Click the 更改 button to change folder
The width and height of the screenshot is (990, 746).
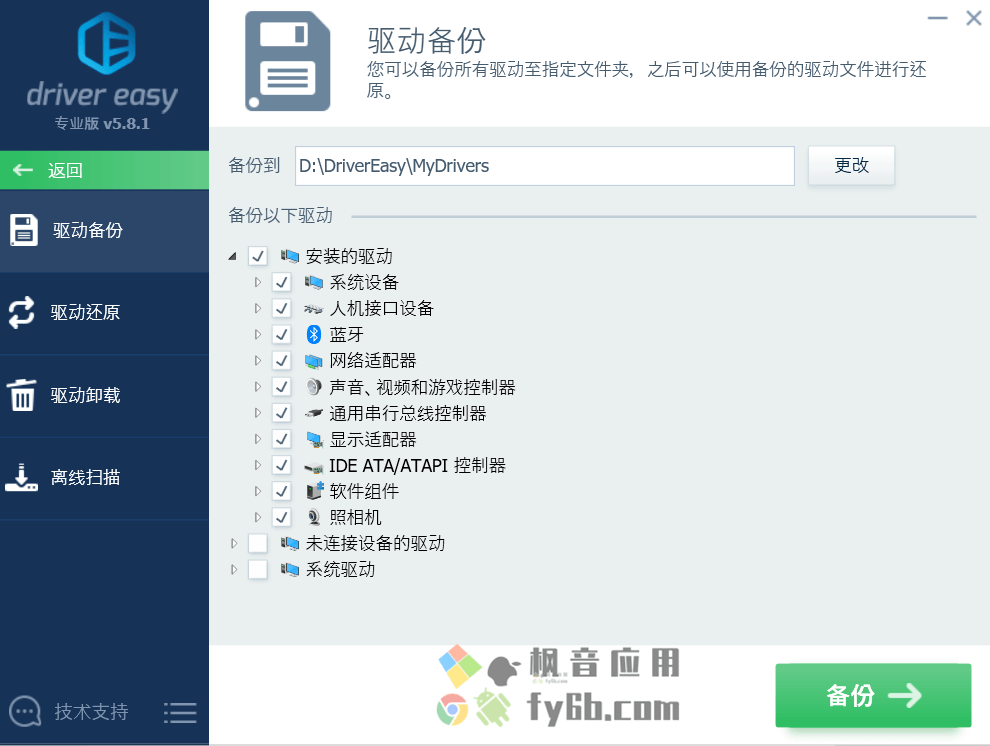(851, 165)
